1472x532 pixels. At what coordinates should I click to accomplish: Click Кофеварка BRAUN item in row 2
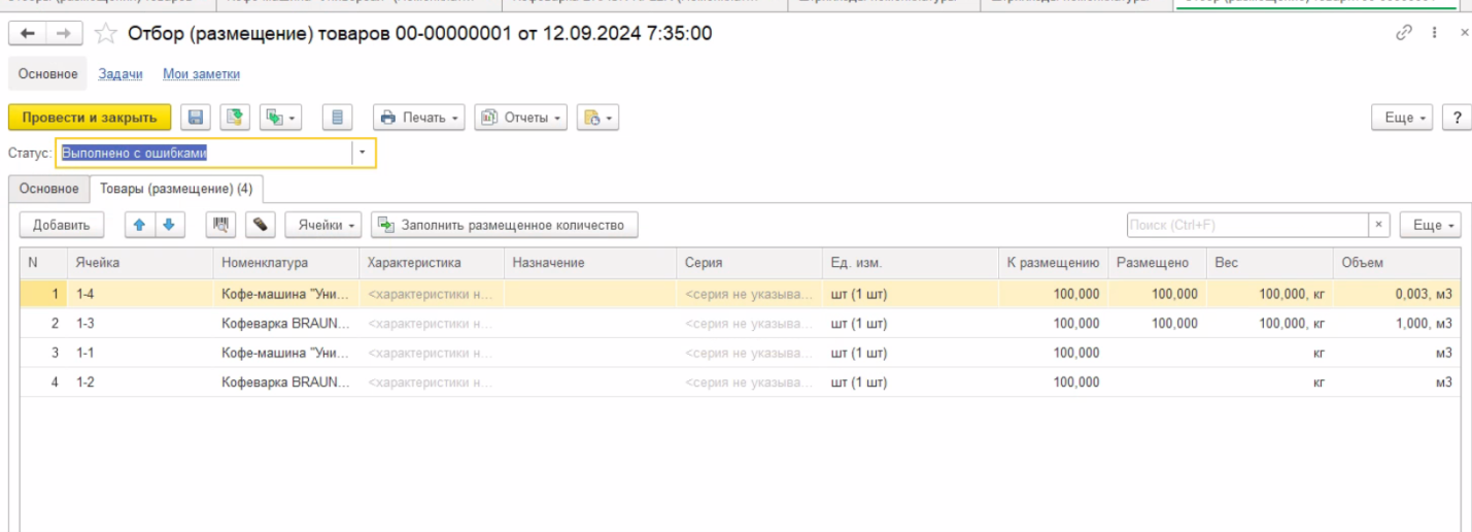(286, 323)
